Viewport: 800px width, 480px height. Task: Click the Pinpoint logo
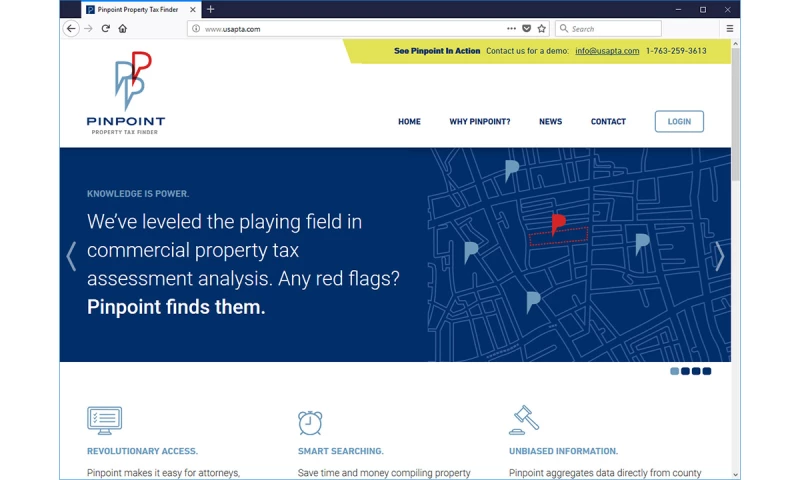coord(126,93)
